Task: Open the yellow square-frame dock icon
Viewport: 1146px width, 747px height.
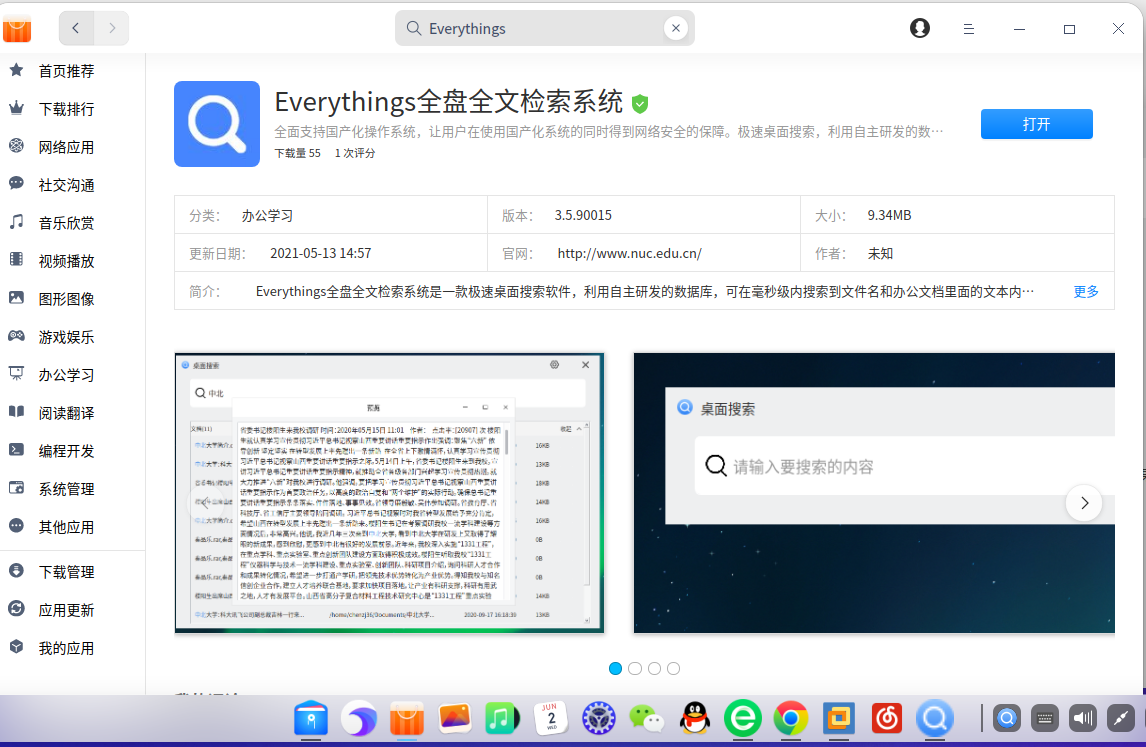Action: coord(838,719)
